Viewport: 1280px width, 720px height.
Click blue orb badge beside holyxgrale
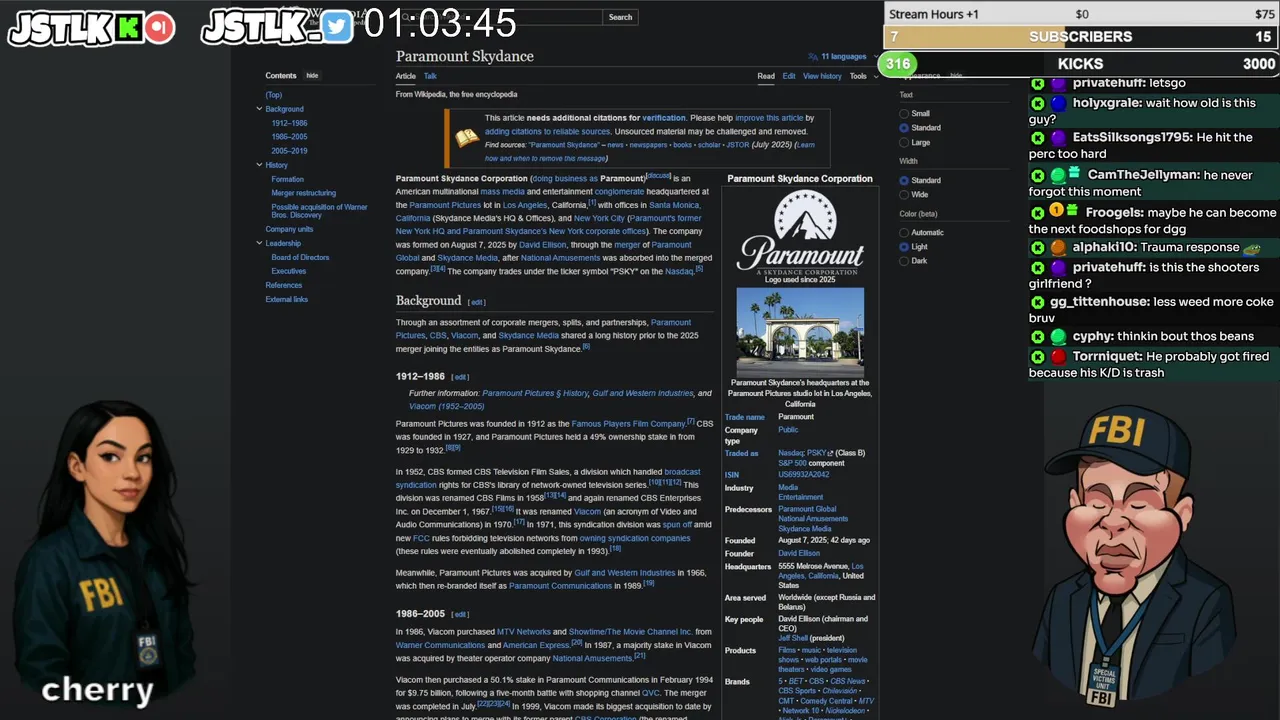click(x=1058, y=103)
